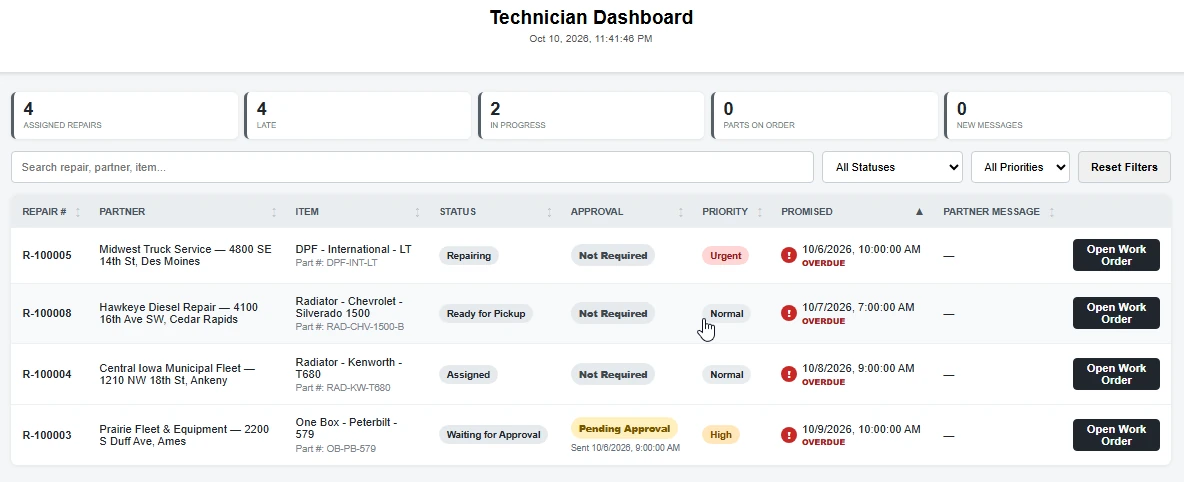
Task: Click the Reset Filters button
Action: tap(1124, 167)
